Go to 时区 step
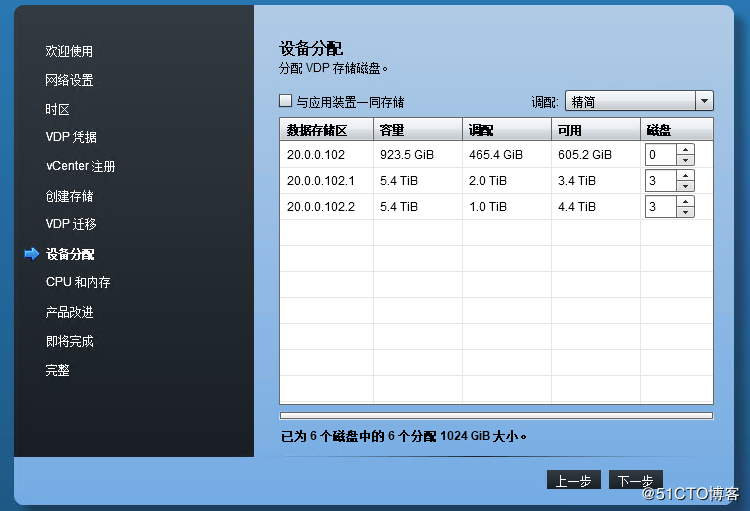Image resolution: width=750 pixels, height=511 pixels. pyautogui.click(x=57, y=109)
